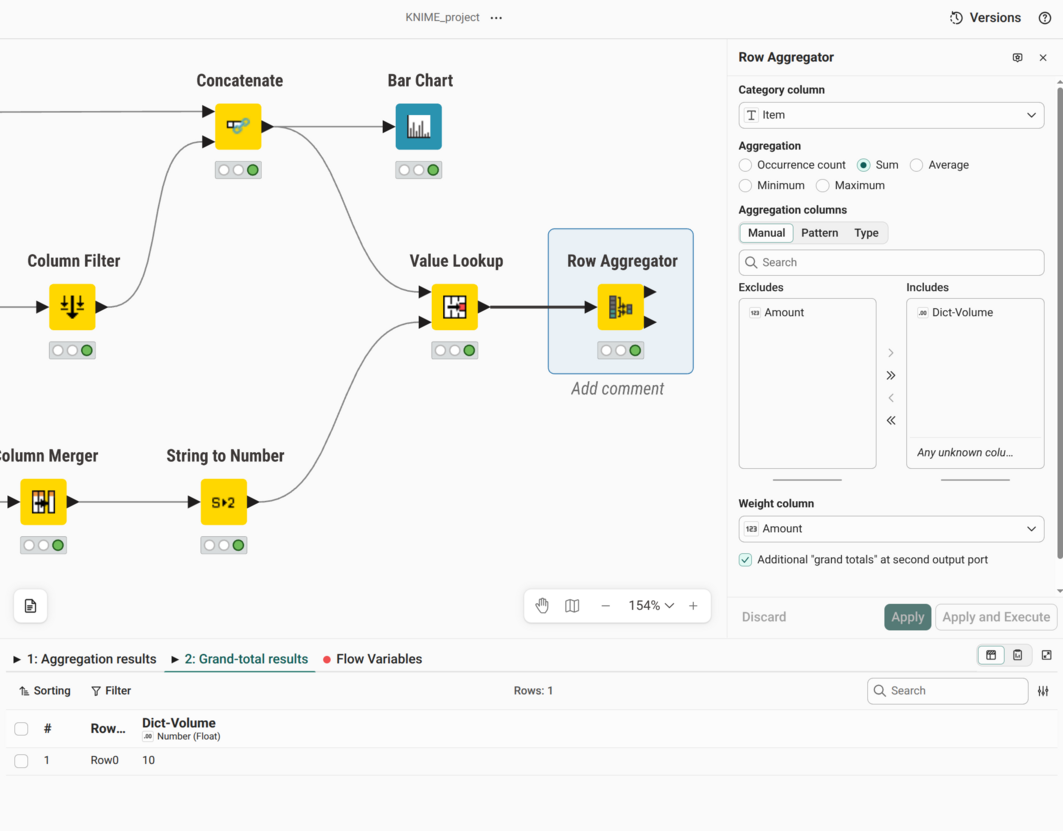Select the Column Merger node icon
The height and width of the screenshot is (831, 1063).
[x=43, y=502]
